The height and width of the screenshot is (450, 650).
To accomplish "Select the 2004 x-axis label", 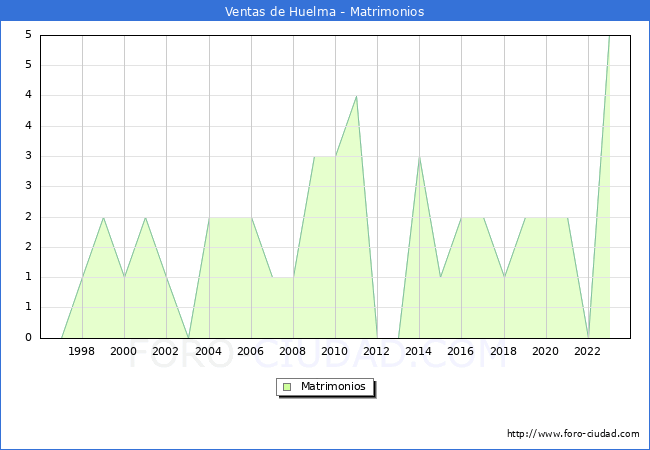I will click(x=209, y=351).
